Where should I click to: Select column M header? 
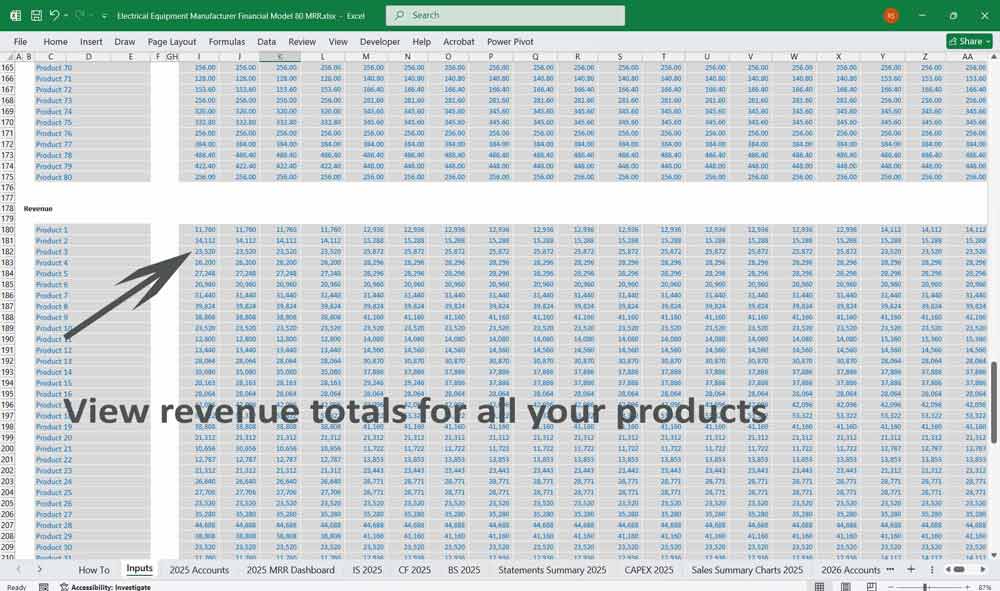366,57
